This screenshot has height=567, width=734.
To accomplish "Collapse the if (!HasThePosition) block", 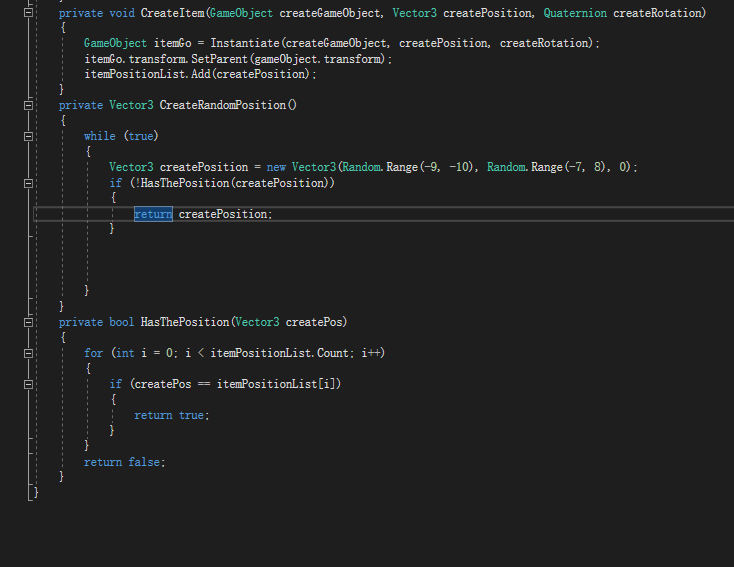I will [x=29, y=183].
